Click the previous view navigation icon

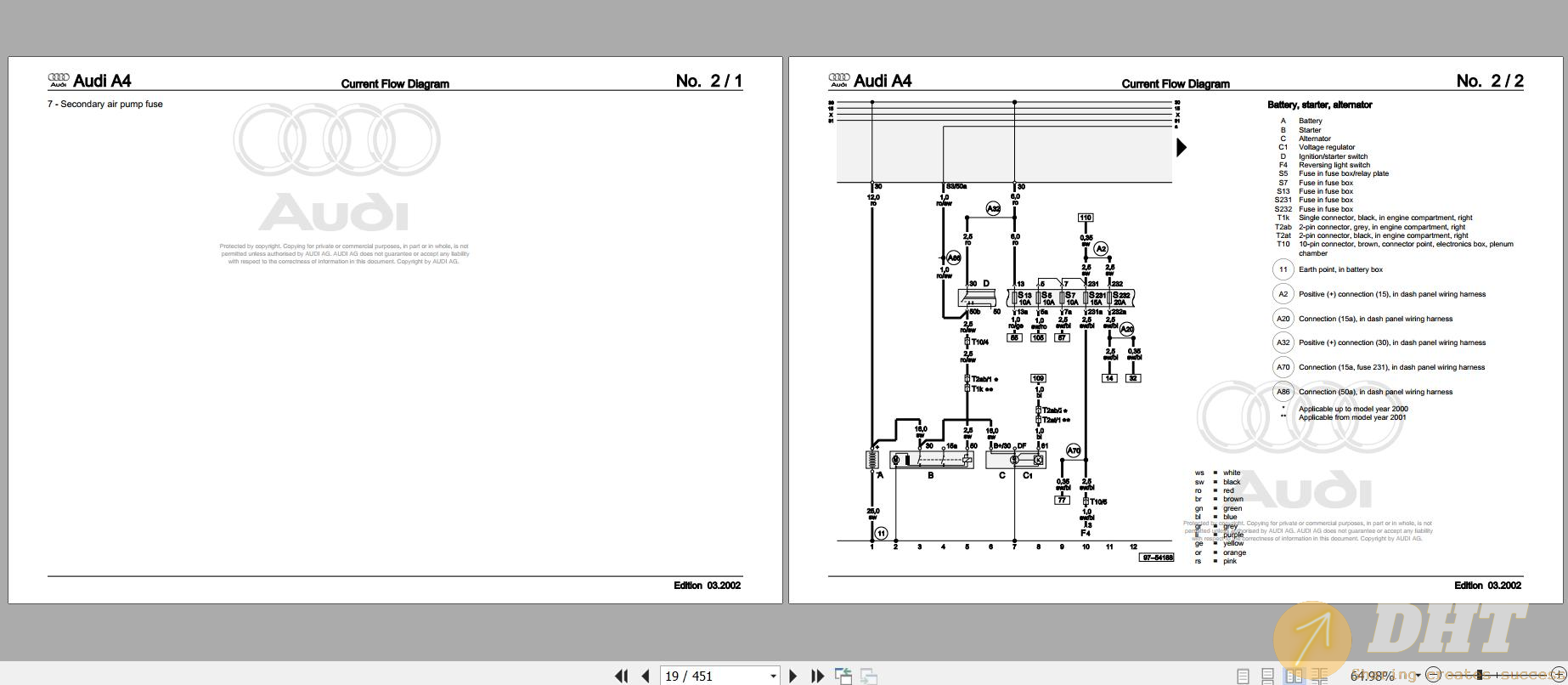click(x=843, y=676)
